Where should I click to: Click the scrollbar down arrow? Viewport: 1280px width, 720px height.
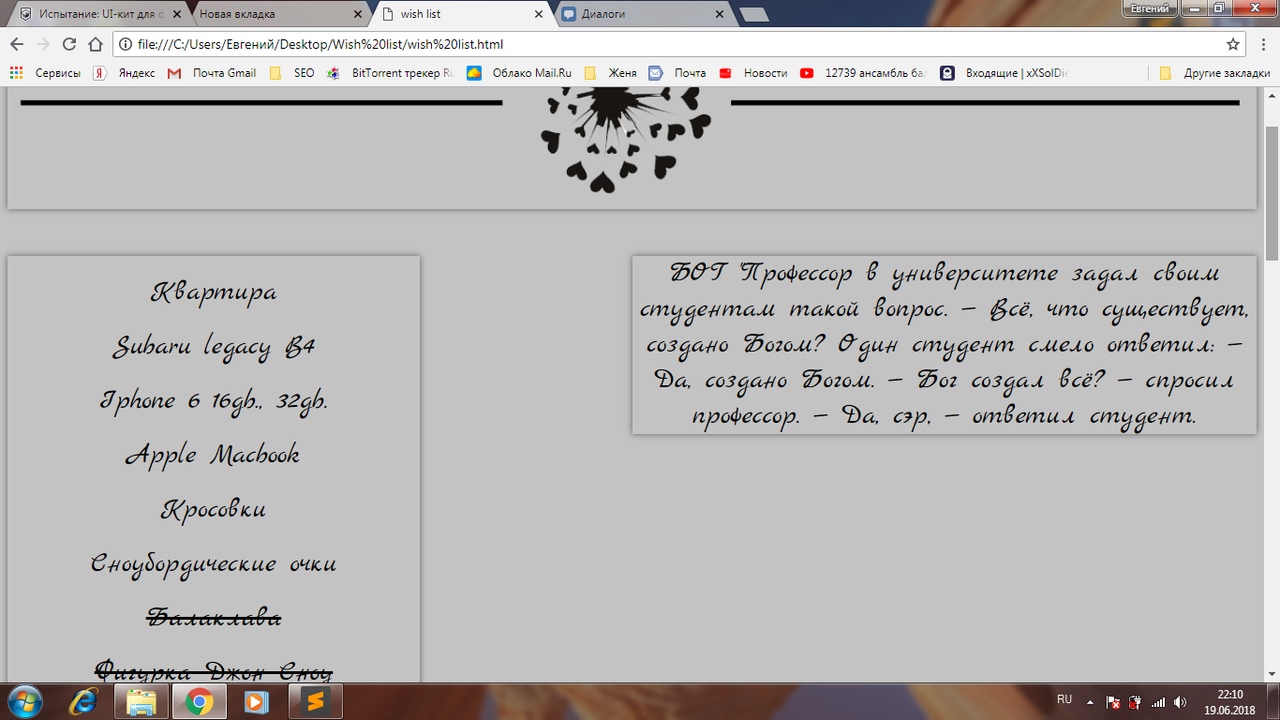point(1272,675)
